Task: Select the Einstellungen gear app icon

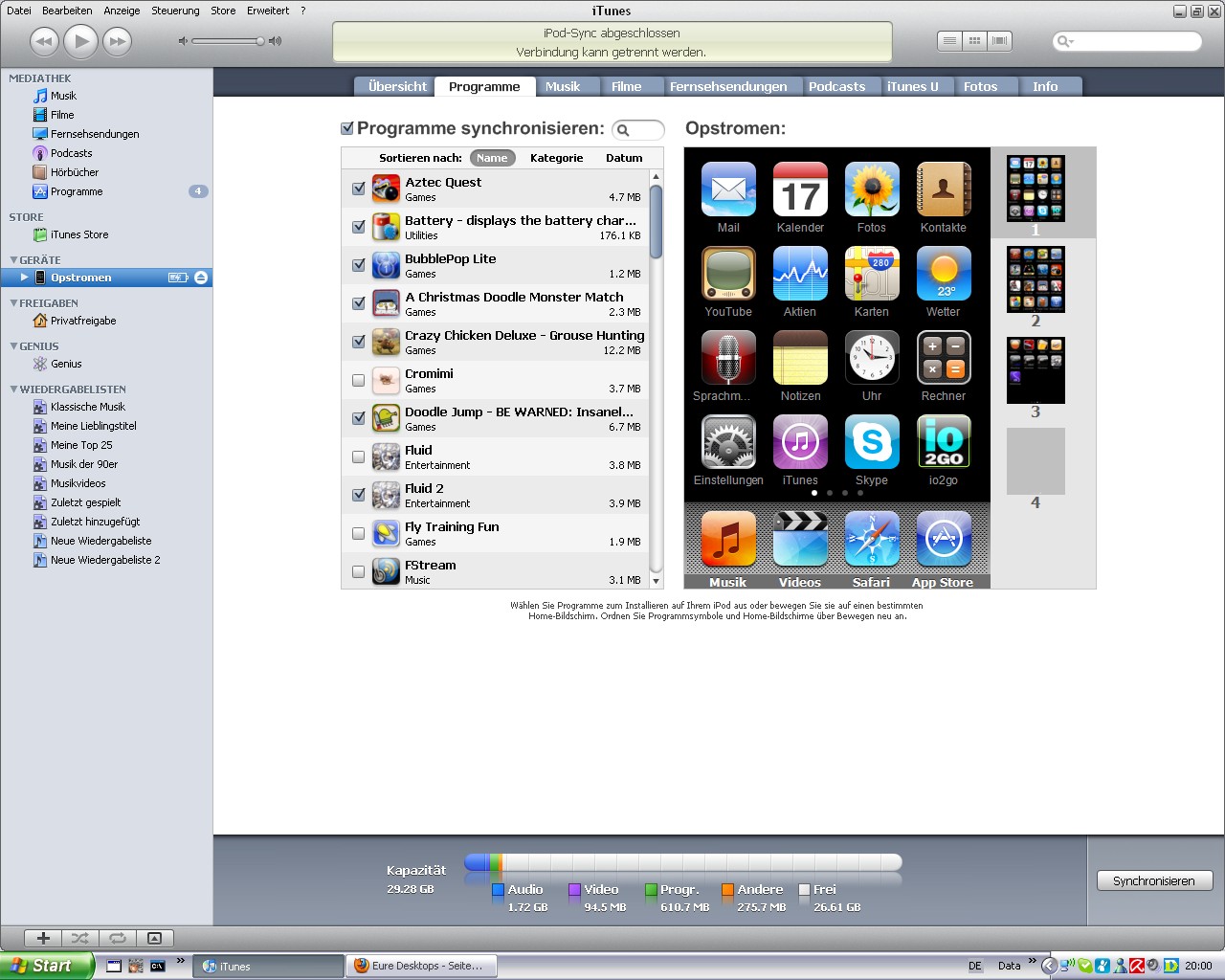Action: pos(728,442)
